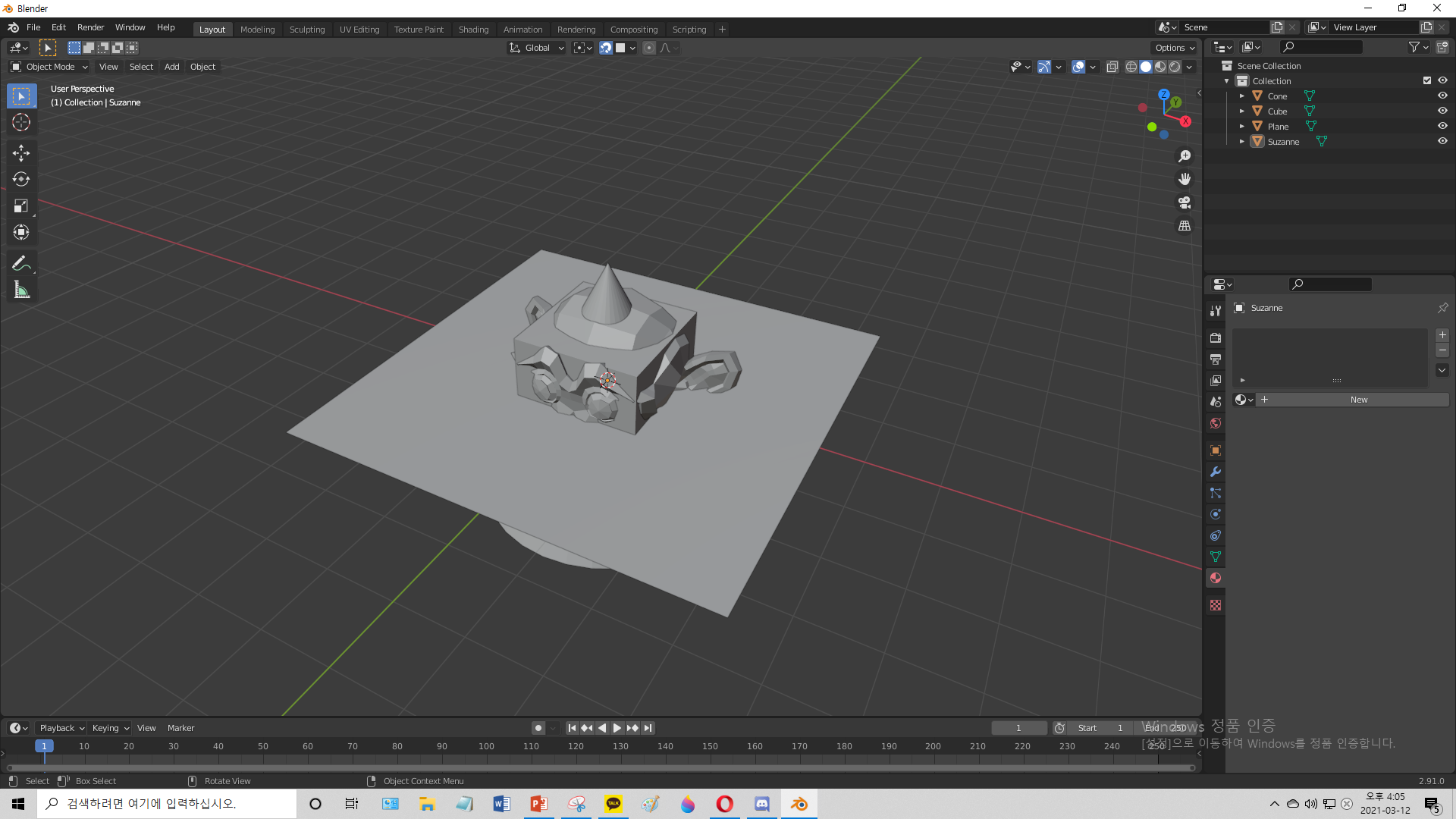Viewport: 1456px width, 819px height.
Task: Select the Move tool in toolbar
Action: (x=21, y=153)
